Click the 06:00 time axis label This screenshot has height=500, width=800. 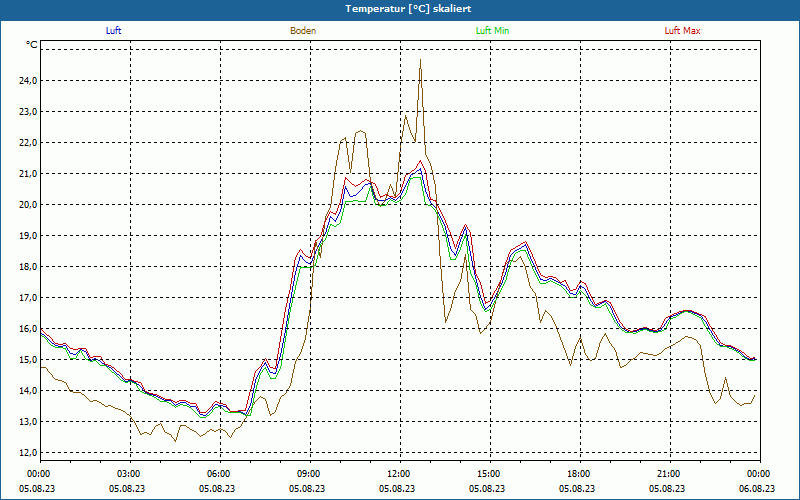click(x=220, y=474)
